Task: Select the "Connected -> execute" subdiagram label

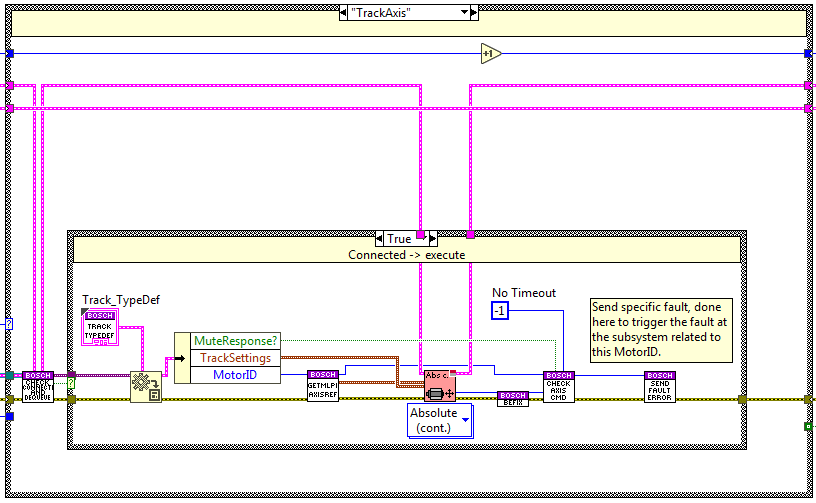Action: [406, 255]
